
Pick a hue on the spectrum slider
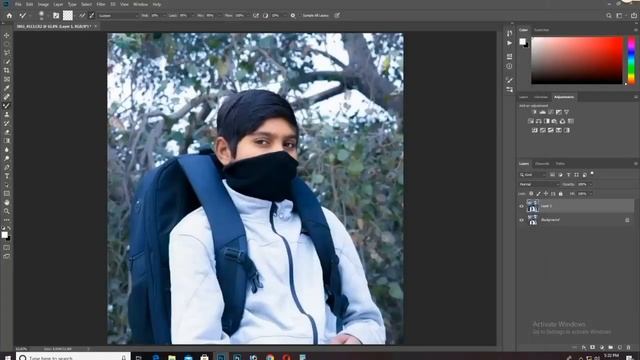point(631,60)
